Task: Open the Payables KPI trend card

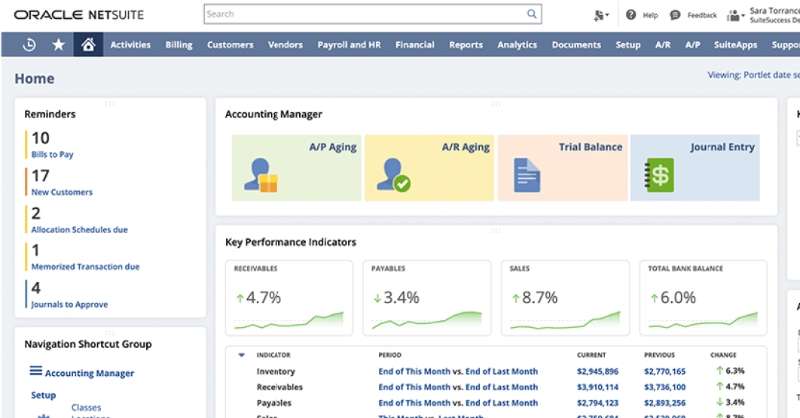Action: (x=427, y=298)
